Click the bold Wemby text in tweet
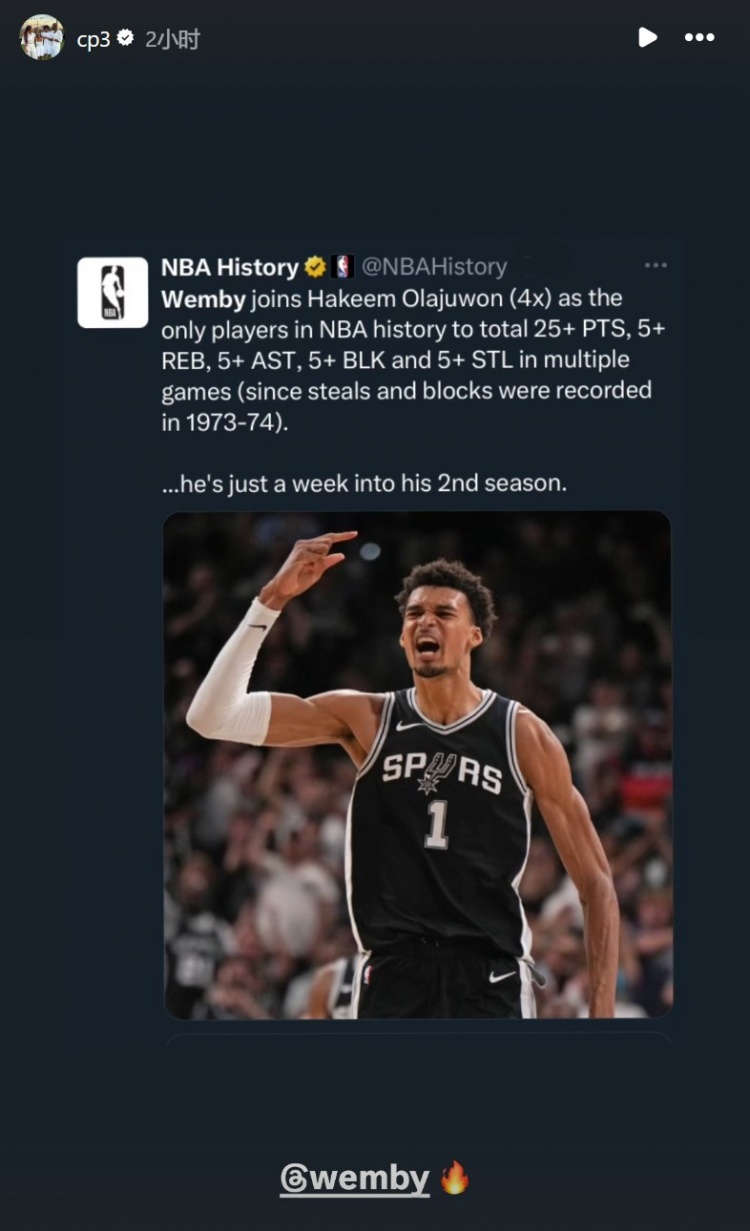Screen dimensions: 750x1231 [x=203, y=299]
